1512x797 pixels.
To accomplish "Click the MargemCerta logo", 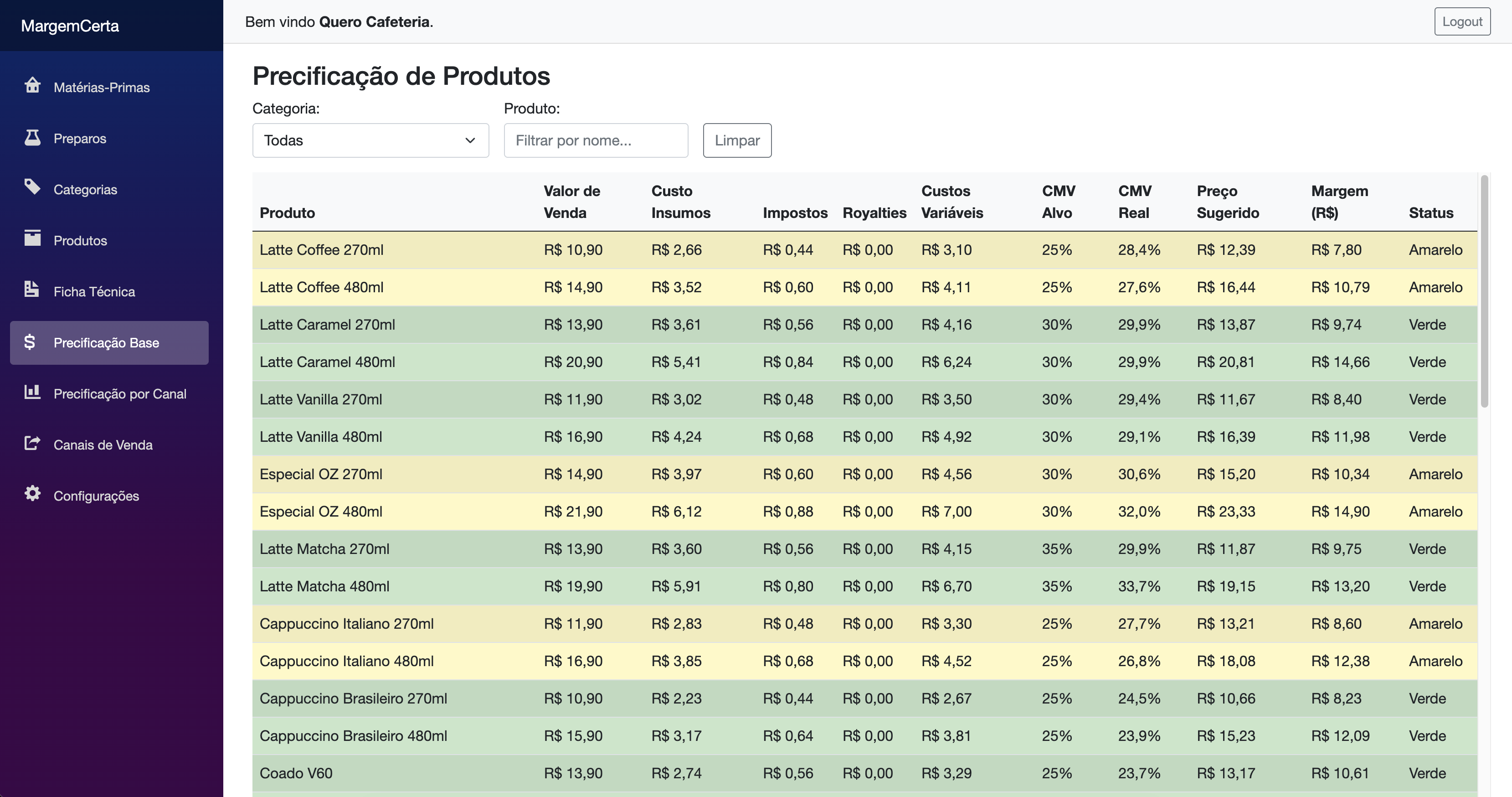I will (69, 25).
